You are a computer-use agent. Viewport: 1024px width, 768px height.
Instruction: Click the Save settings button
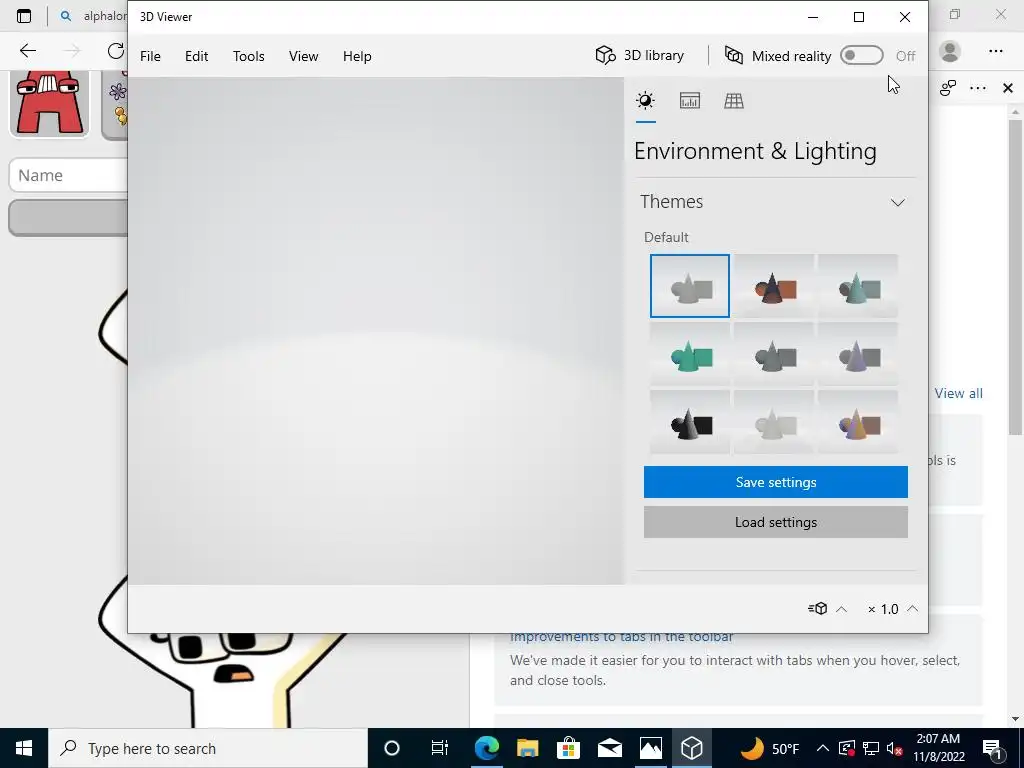pos(776,482)
